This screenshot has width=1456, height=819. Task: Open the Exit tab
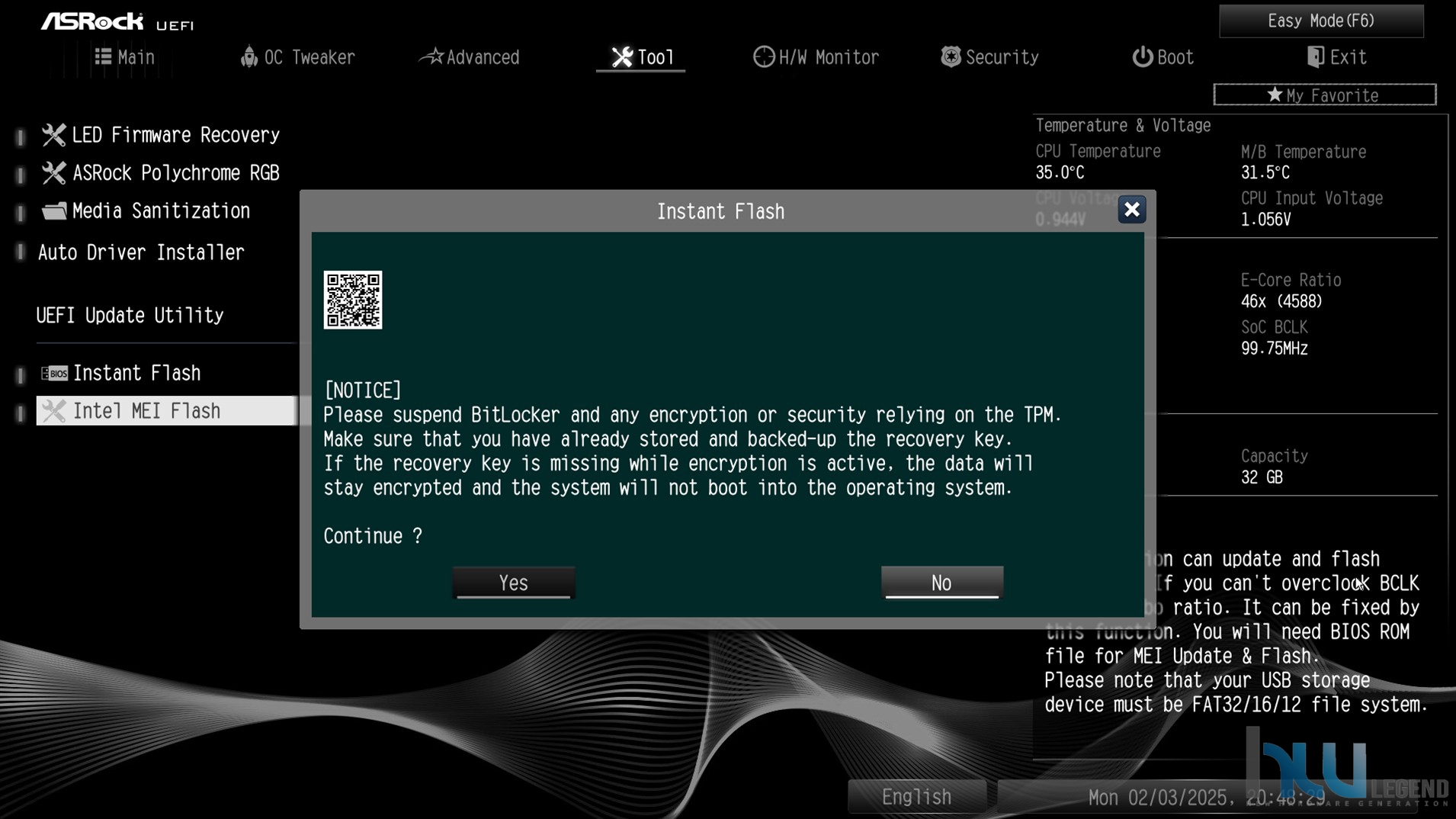point(1336,57)
